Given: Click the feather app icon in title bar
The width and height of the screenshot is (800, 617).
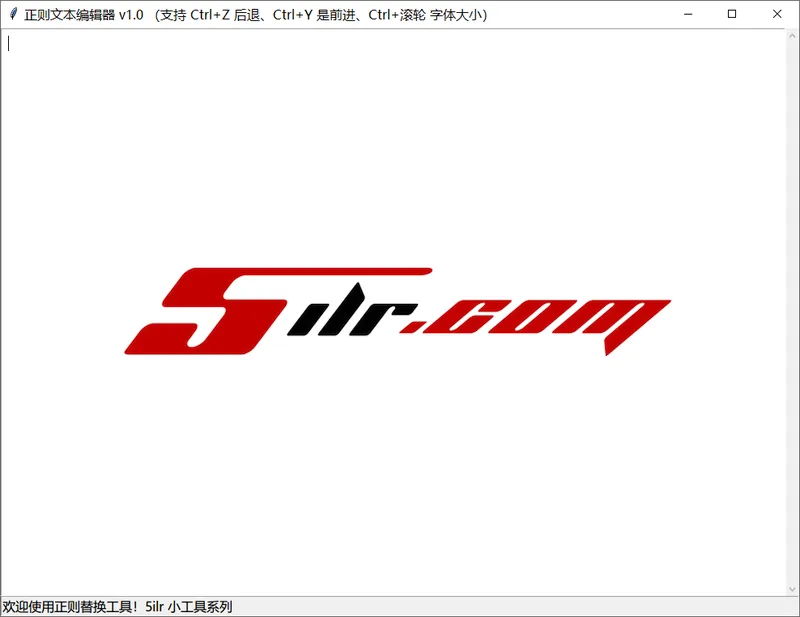Looking at the screenshot, I should tap(13, 14).
